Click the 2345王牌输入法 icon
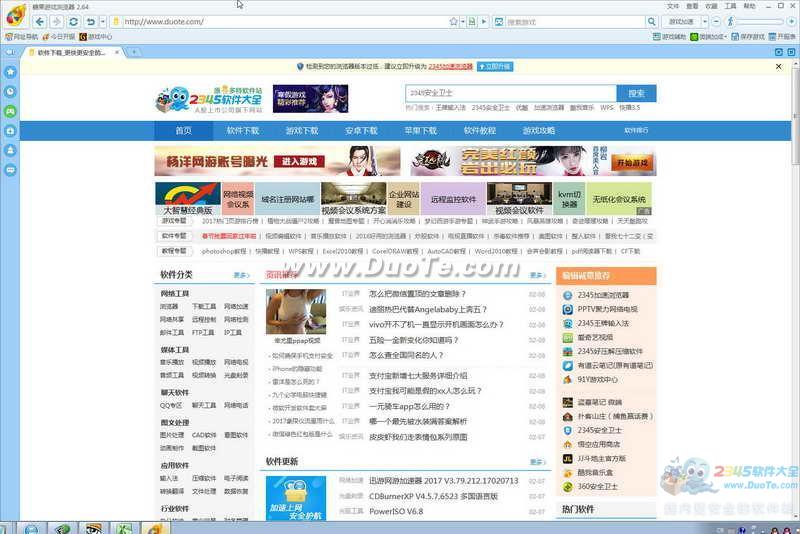800x534 pixels. [567, 323]
